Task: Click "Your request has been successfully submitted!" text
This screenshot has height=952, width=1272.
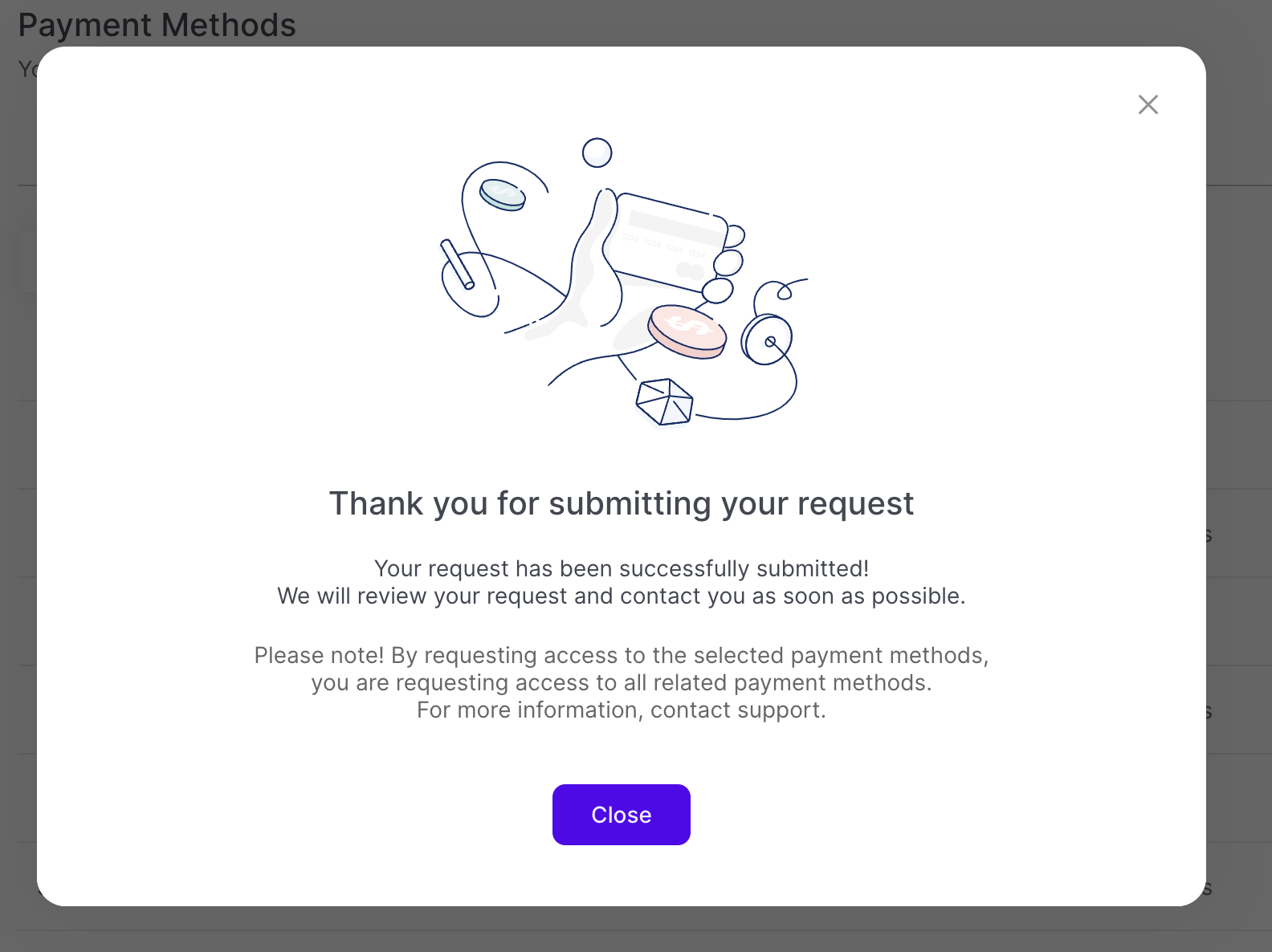Action: (x=622, y=568)
